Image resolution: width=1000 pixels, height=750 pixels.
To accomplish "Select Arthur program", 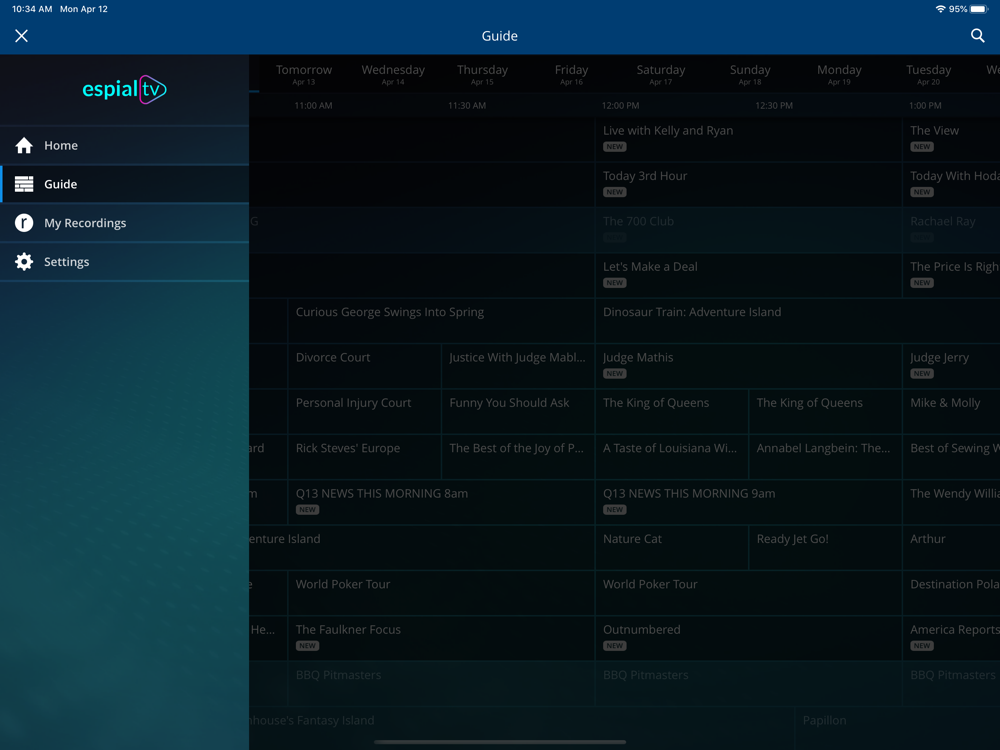I will coord(952,547).
